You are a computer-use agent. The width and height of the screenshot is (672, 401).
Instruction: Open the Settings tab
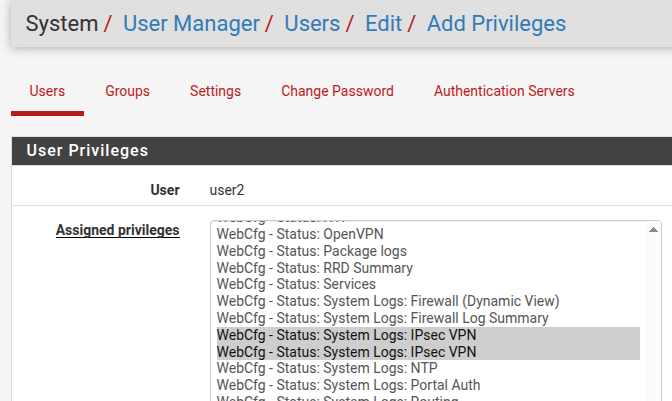click(215, 91)
